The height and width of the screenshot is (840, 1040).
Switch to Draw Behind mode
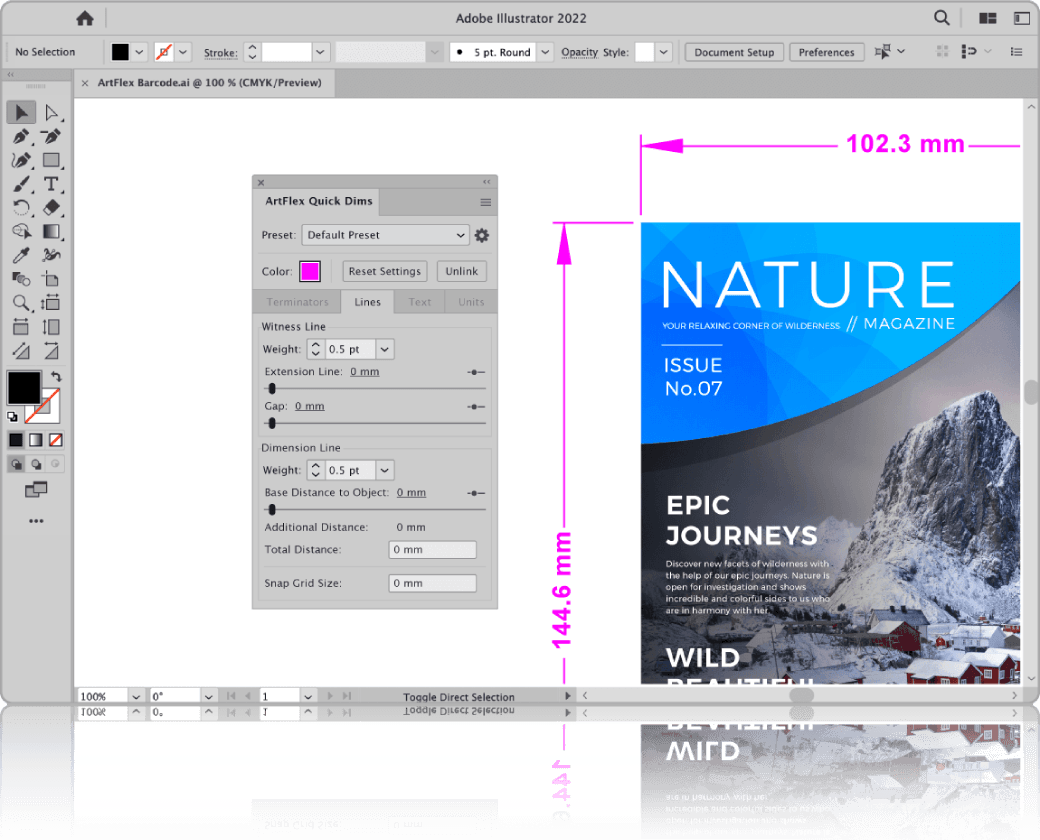point(37,464)
